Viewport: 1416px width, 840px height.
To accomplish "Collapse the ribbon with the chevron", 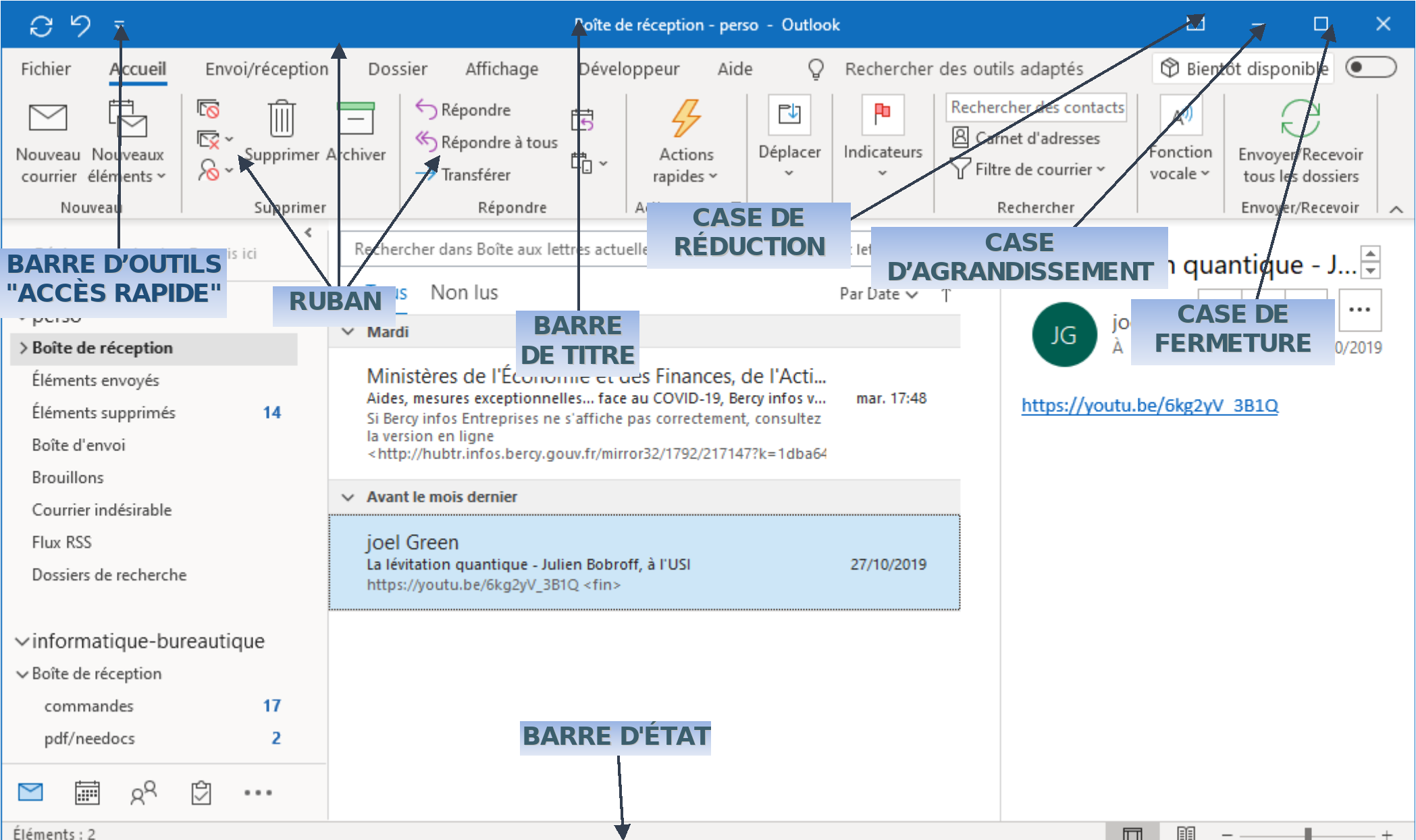I will [x=1396, y=209].
